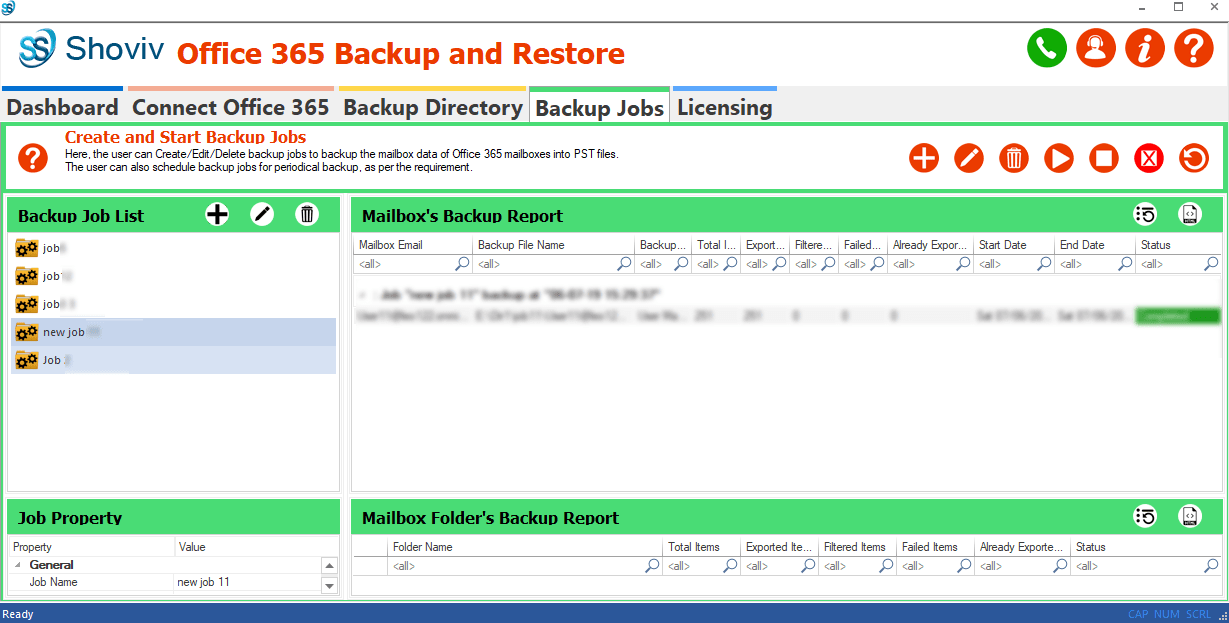1229x623 pixels.
Task: Sort by Mailbox Email column header
Action: (x=413, y=245)
